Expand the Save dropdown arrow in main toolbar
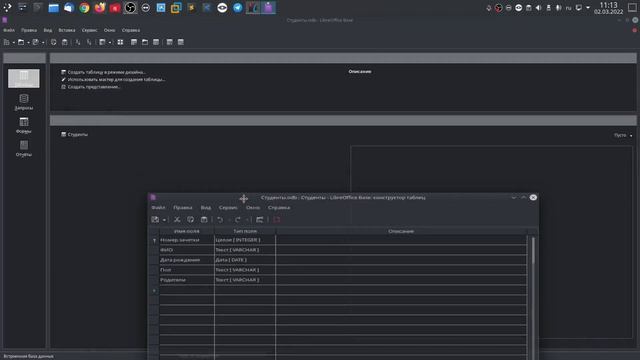640x360 pixels. pyautogui.click(x=43, y=42)
